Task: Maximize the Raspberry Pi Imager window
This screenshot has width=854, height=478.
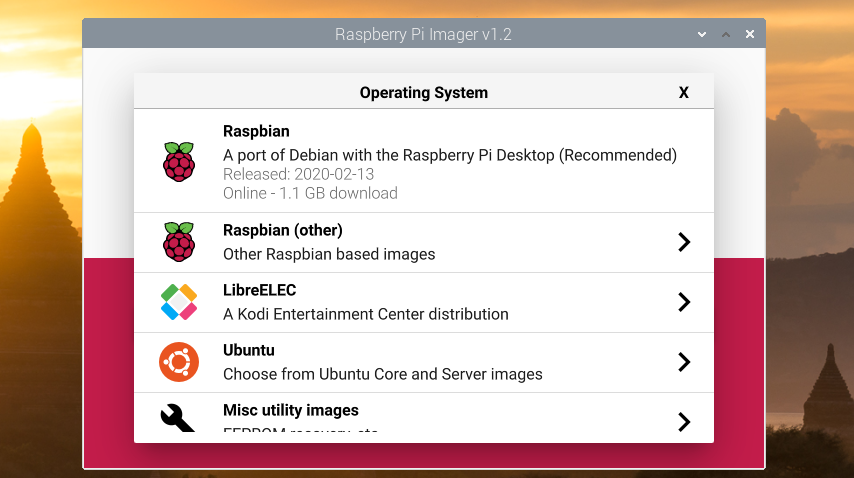Action: coord(726,34)
